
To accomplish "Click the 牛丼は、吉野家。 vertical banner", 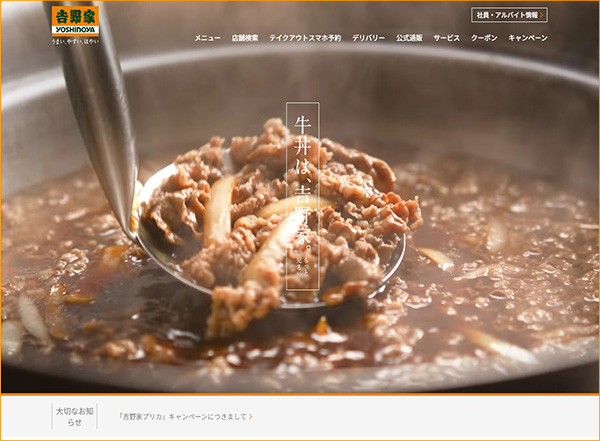I will tap(303, 196).
